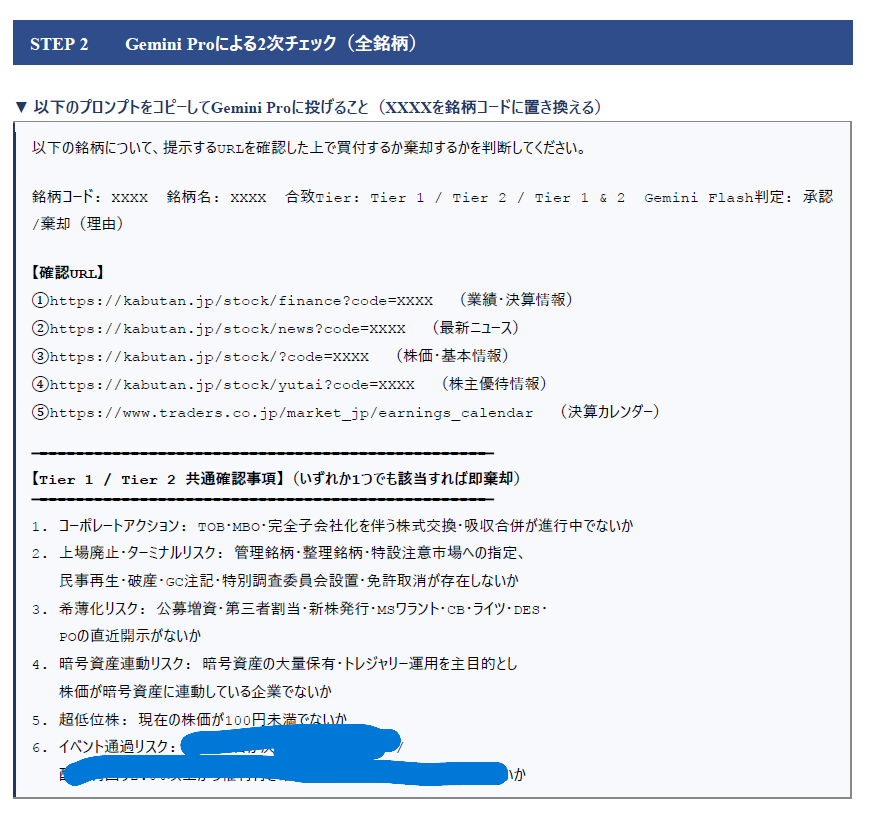Viewport: 891px width, 821px height.
Task: Click item 2 上場廃止・ターミナルリスク line
Action: [x=278, y=553]
